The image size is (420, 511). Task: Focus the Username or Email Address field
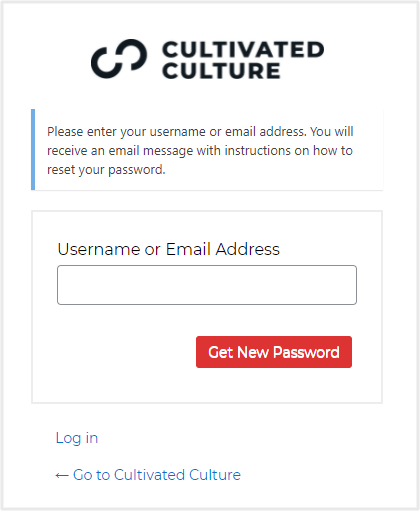pos(207,285)
